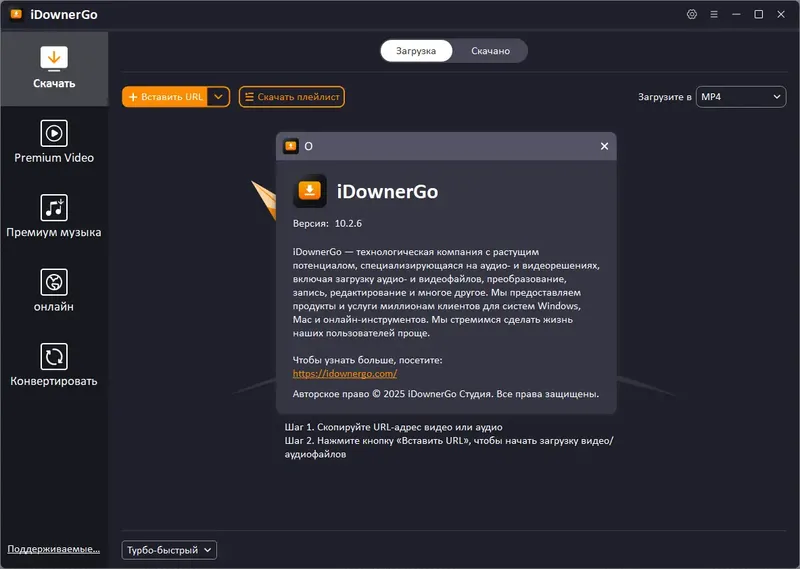Image resolution: width=800 pixels, height=569 pixels.
Task: Open the Скачать section in sidebar
Action: click(54, 69)
